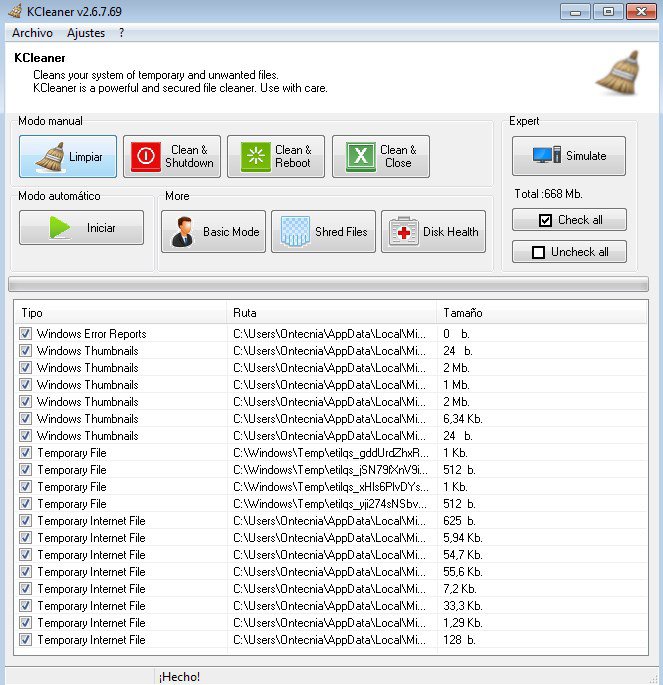Select the Temporary File etilqs_xHIs6PlvDYs path

tap(331, 487)
